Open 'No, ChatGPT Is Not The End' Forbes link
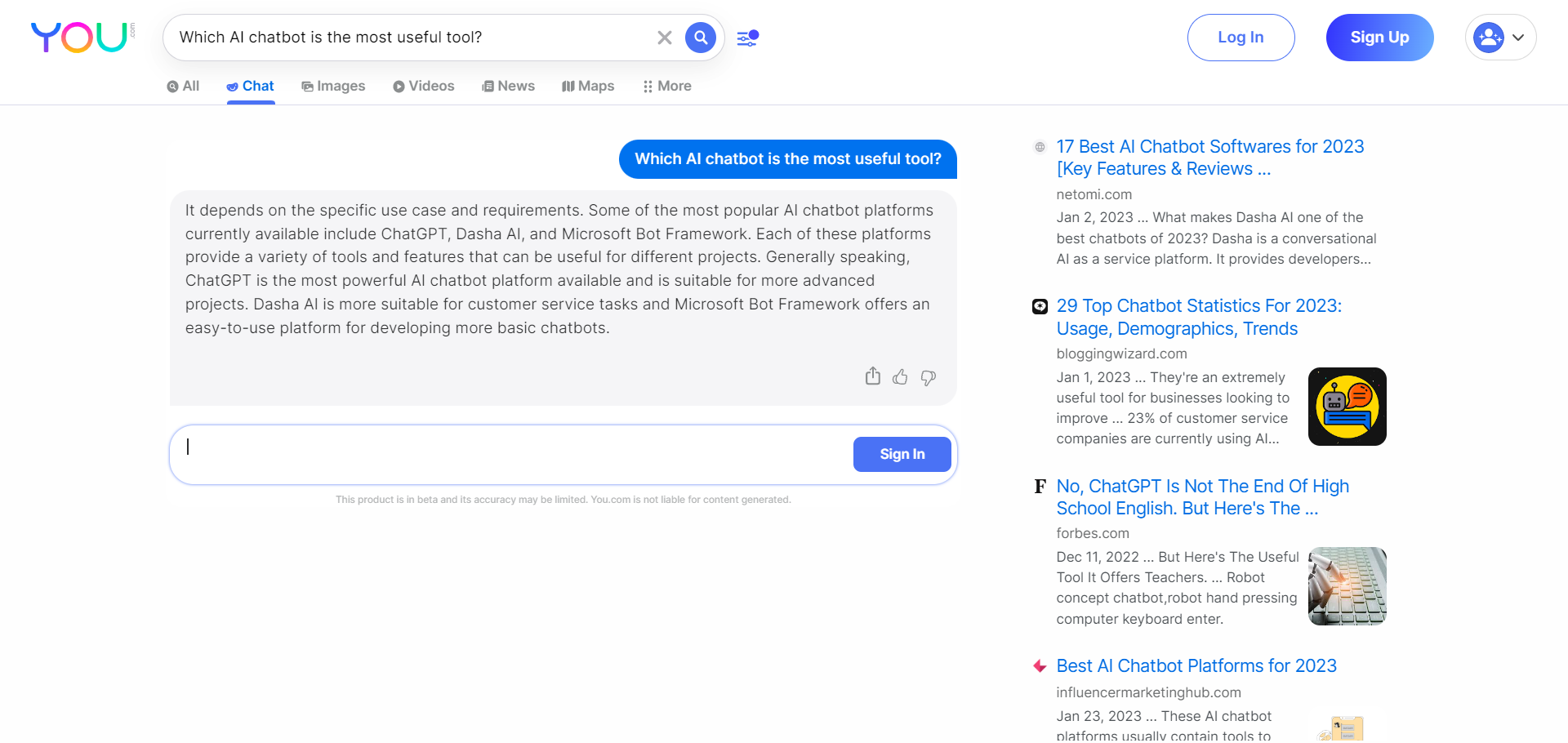The height and width of the screenshot is (743, 1568). (1202, 497)
